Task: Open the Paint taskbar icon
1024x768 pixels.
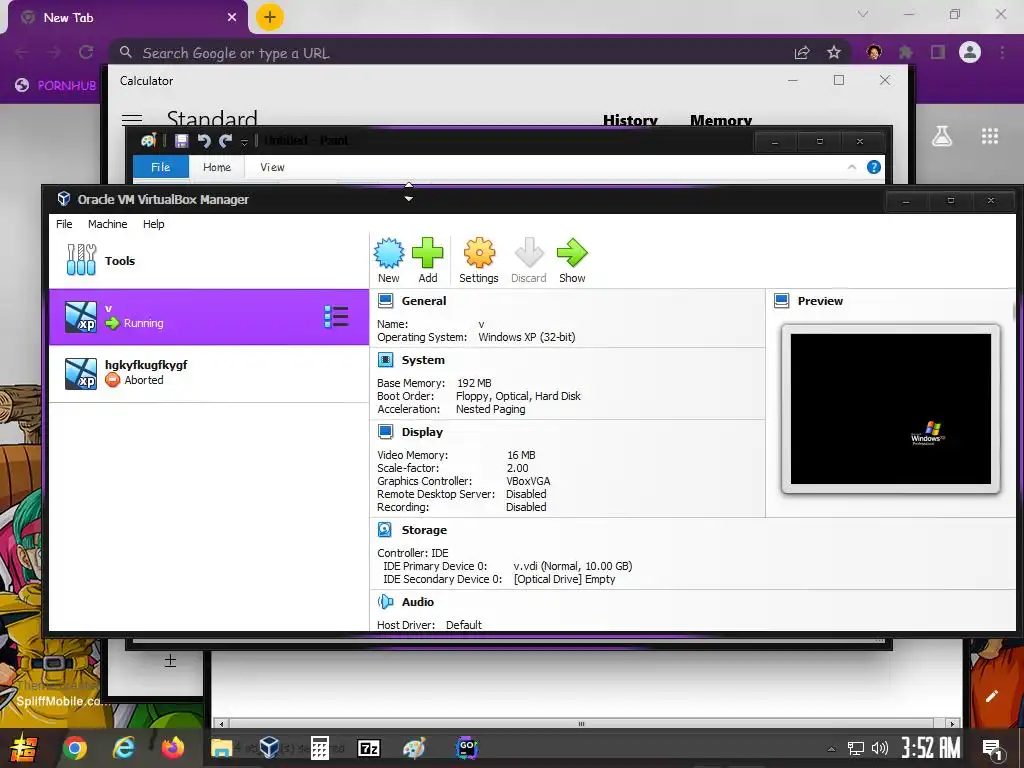Action: [415, 748]
